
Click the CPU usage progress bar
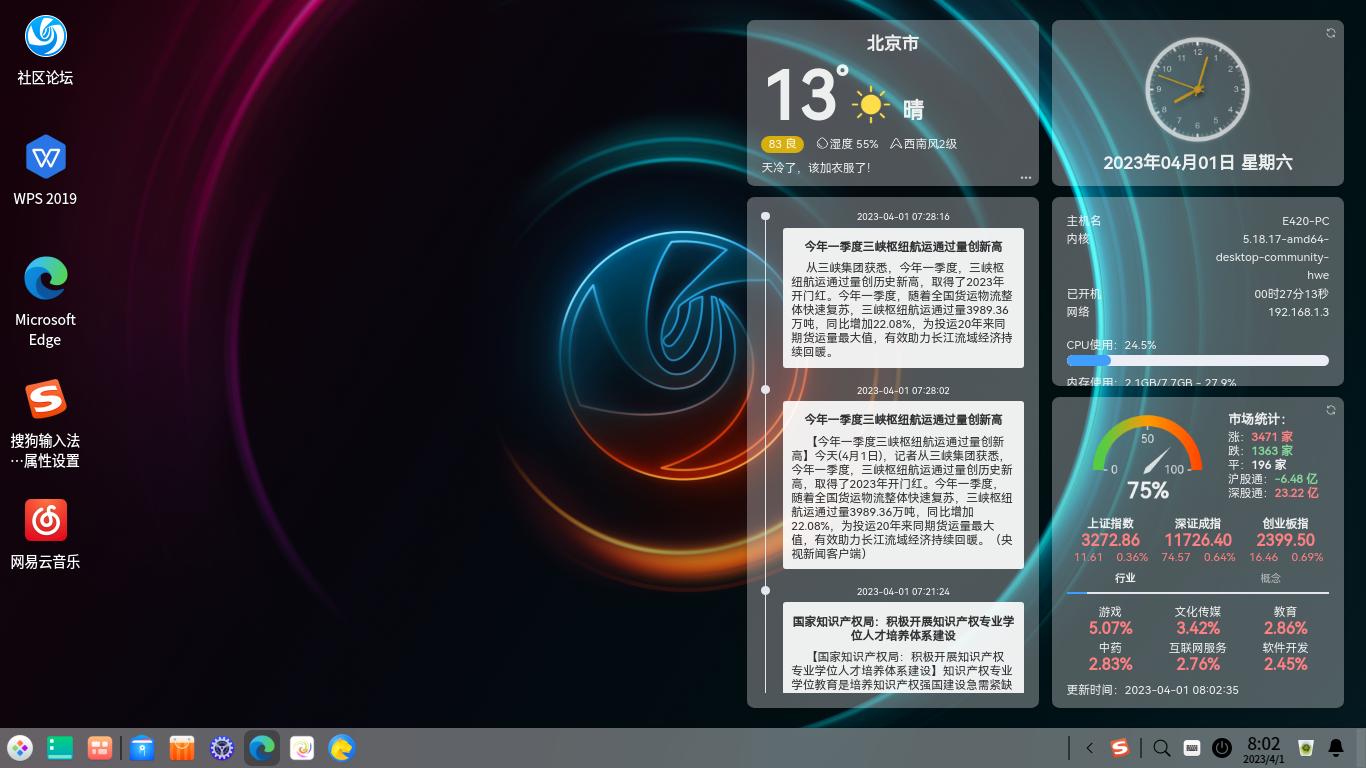[x=1197, y=361]
